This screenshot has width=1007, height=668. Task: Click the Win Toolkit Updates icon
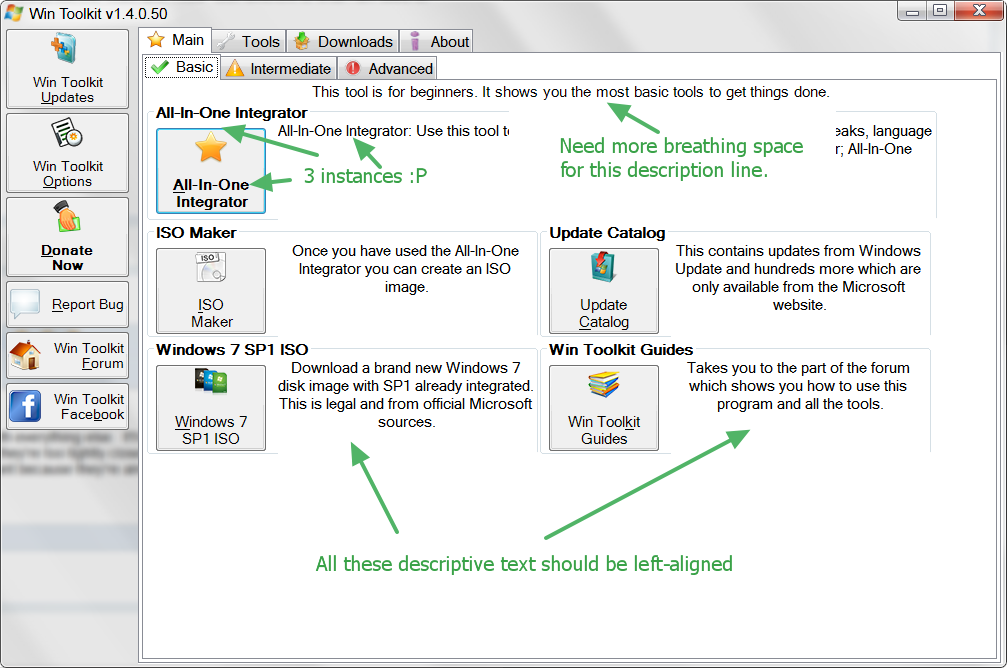click(64, 49)
